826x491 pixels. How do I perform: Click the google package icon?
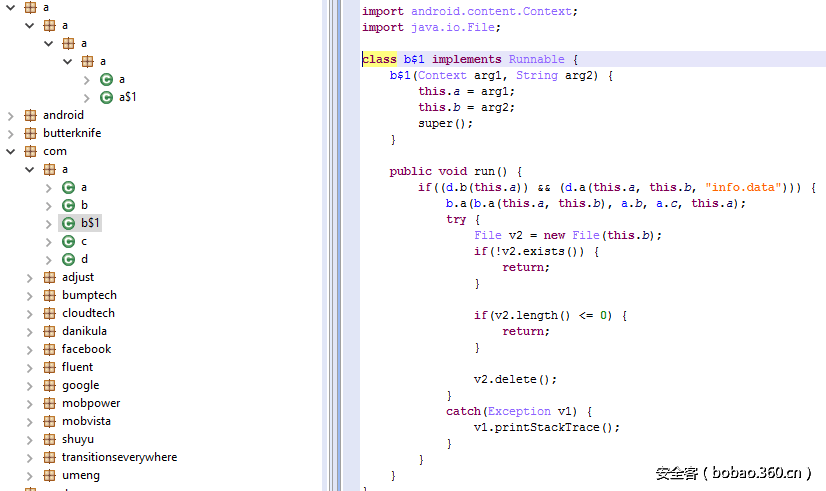(x=49, y=385)
